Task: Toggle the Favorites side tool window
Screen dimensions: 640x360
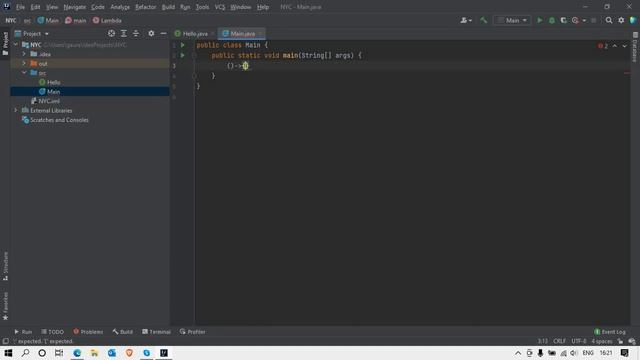Action: 5,306
